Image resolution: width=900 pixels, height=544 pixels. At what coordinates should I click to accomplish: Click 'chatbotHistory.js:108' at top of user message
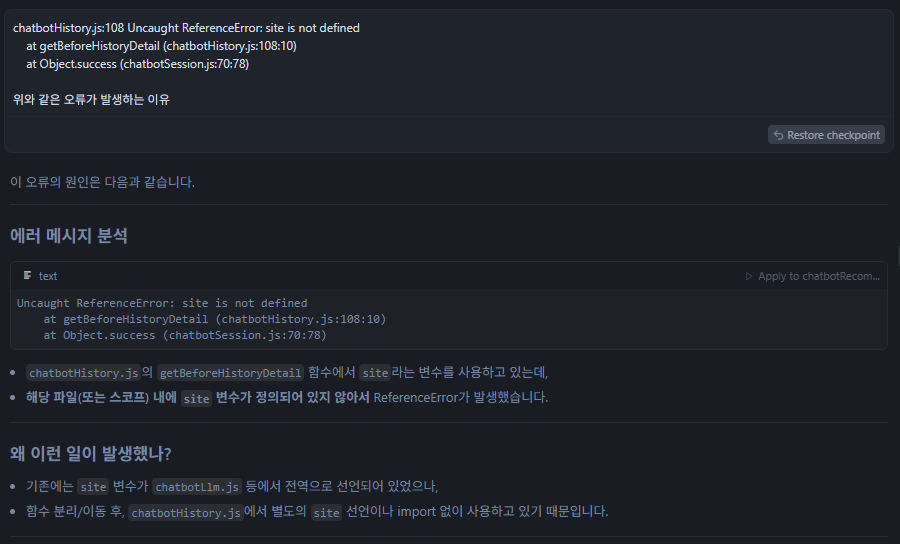click(67, 28)
